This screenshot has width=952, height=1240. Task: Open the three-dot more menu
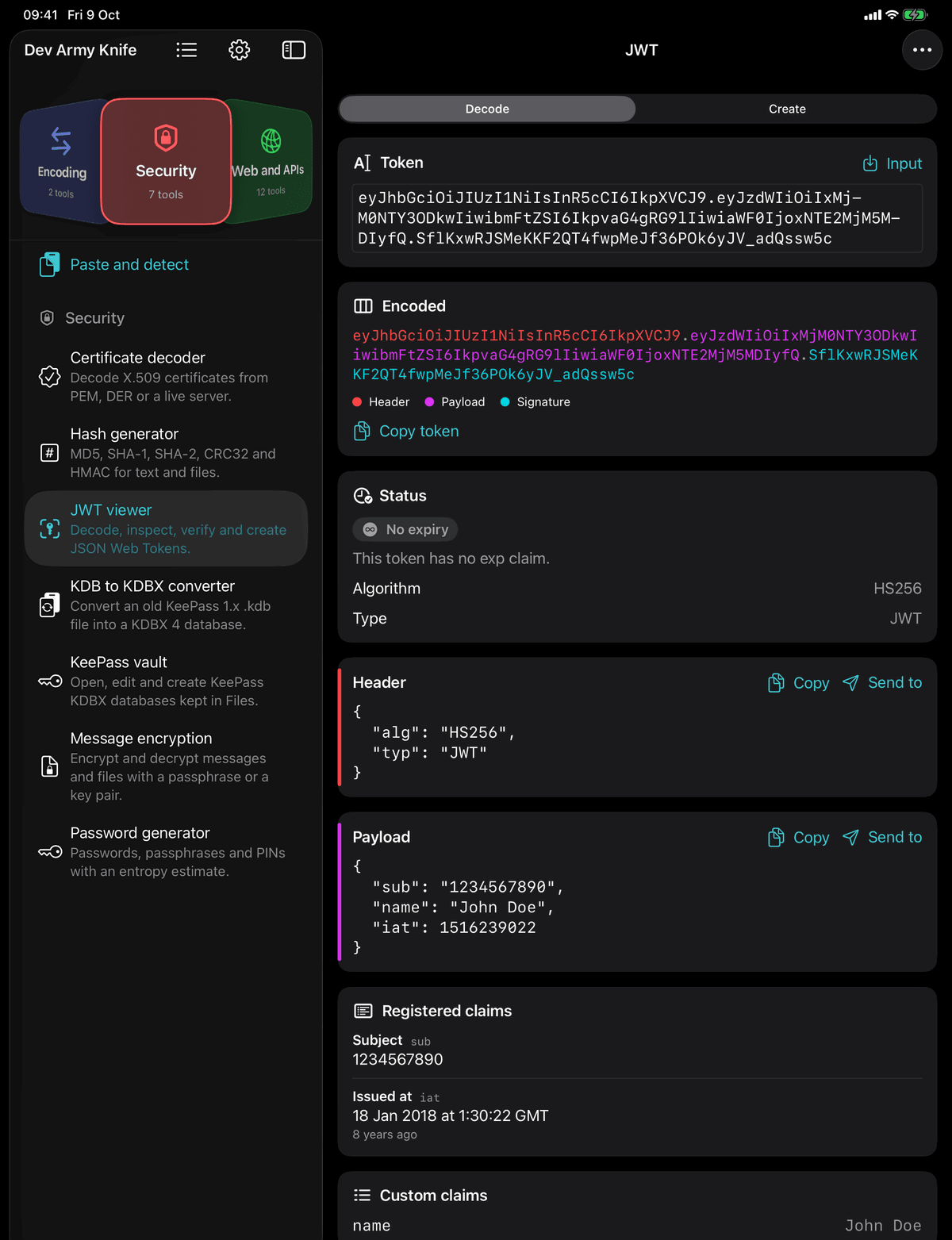pos(922,50)
